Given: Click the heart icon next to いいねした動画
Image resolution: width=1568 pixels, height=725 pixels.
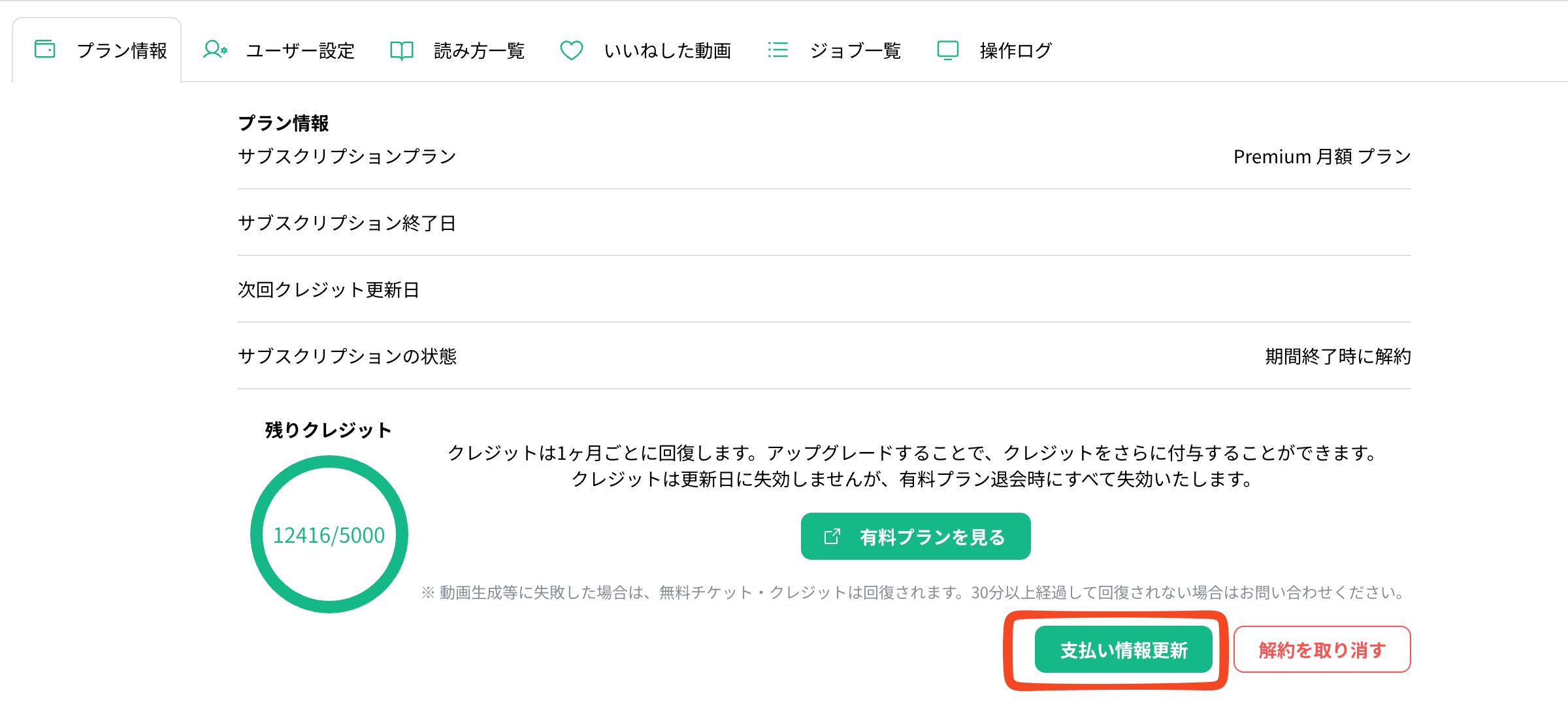Looking at the screenshot, I should point(572,50).
